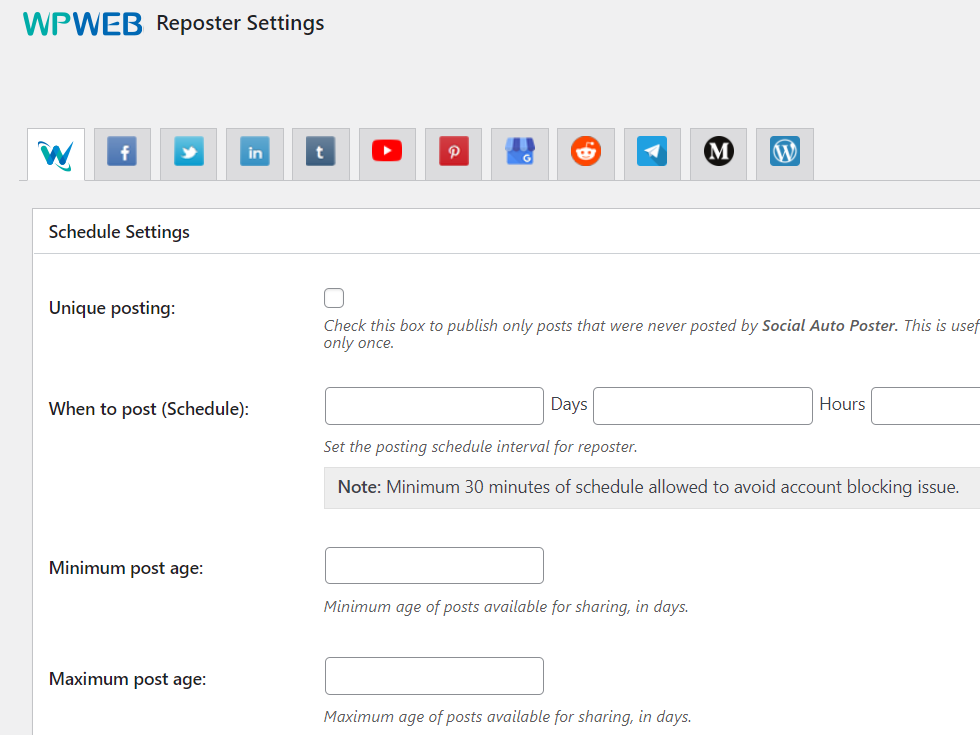Switch to the Twitter settings tab

(189, 154)
